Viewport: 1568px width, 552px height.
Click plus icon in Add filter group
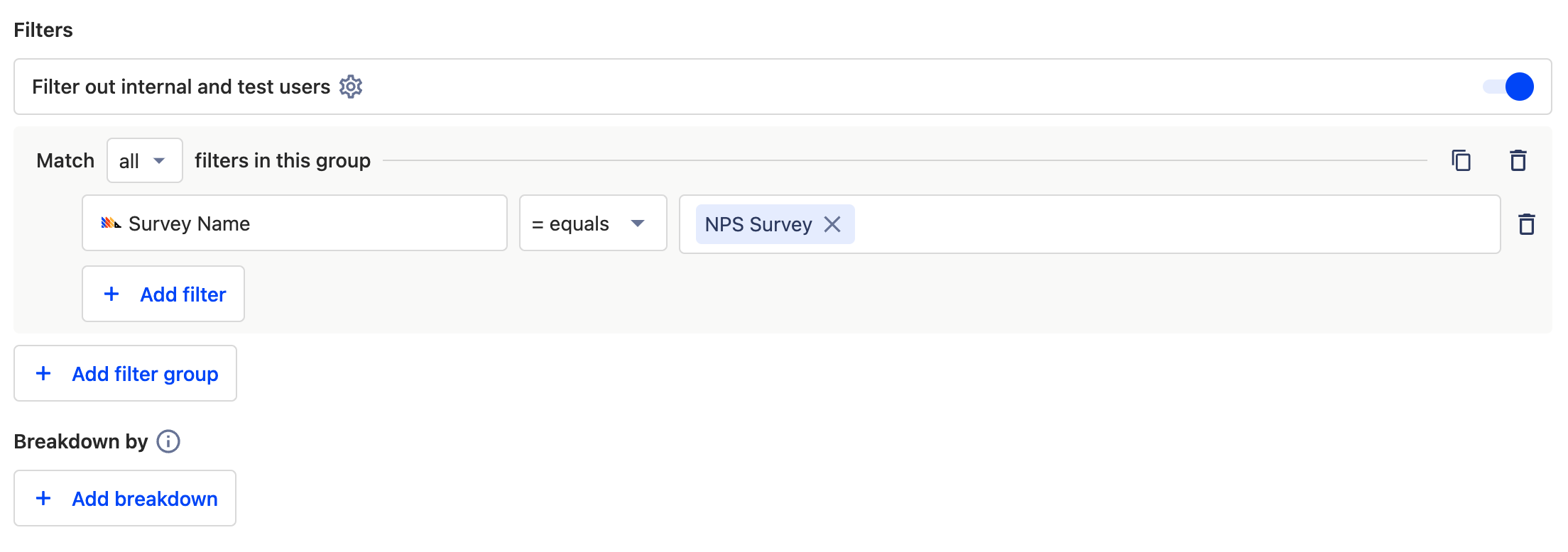point(43,373)
